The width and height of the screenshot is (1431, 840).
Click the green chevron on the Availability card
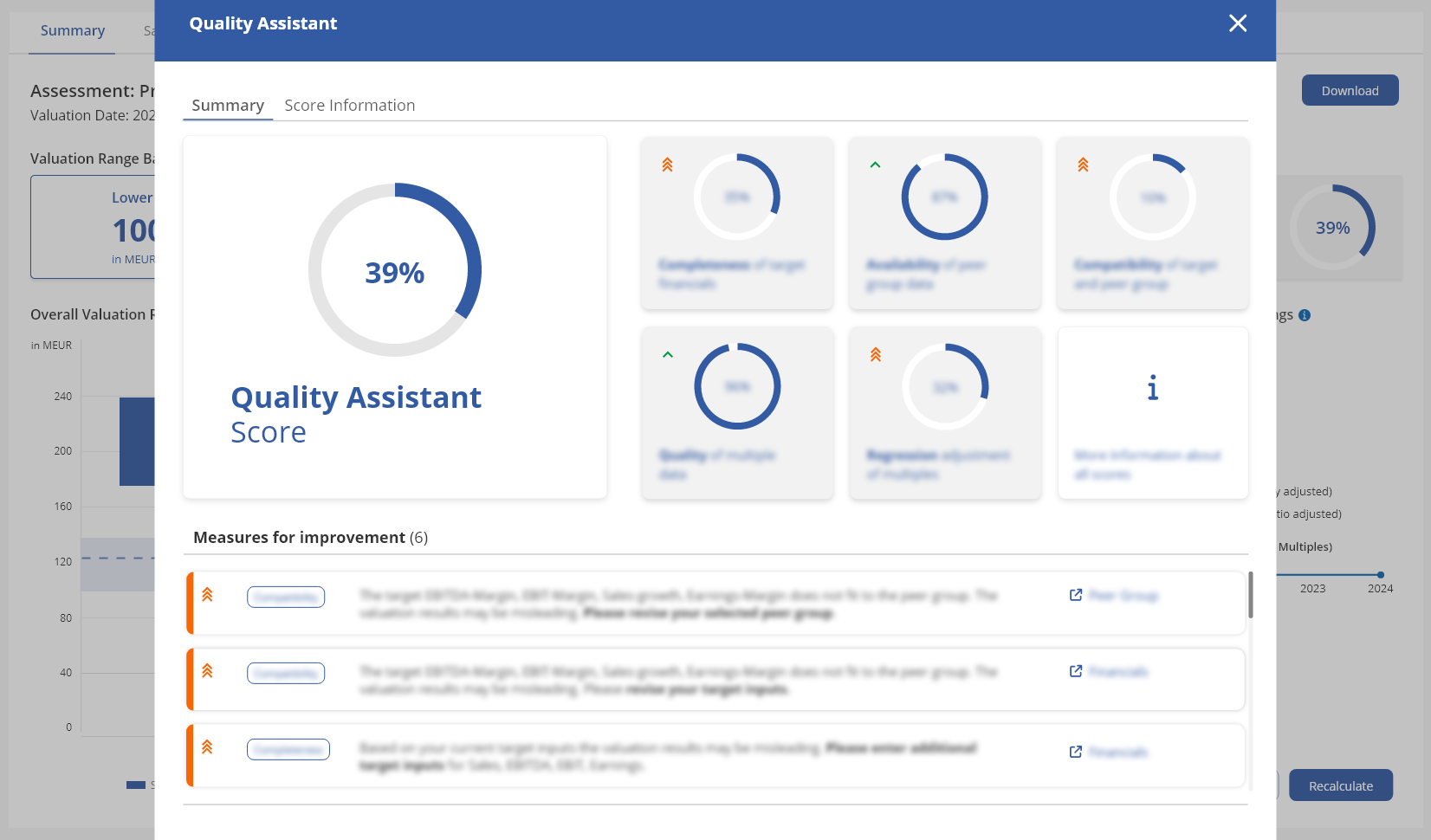pos(874,164)
